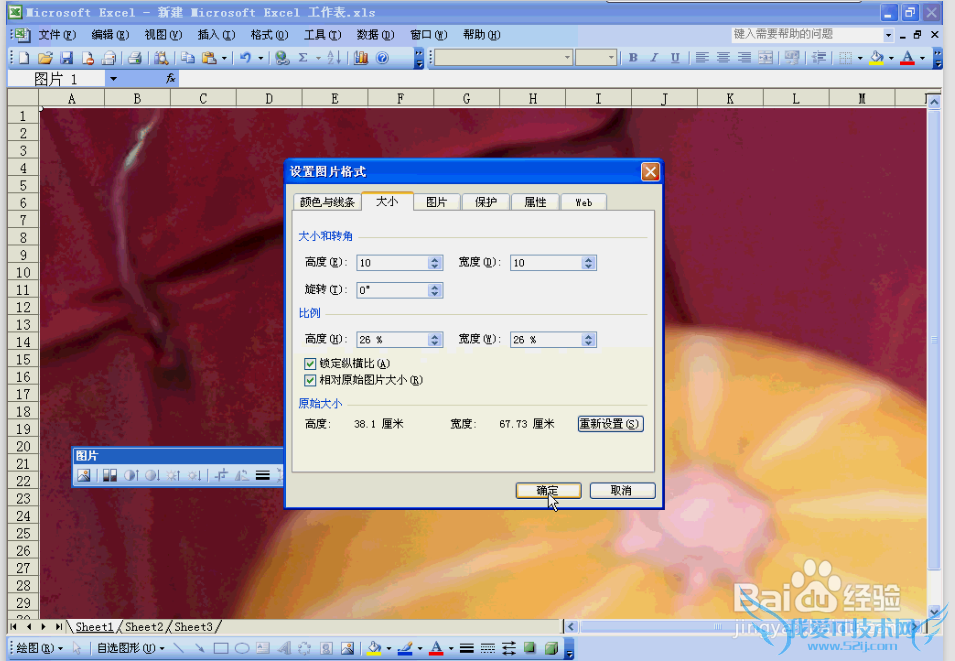Confirm dialog with 确定 button
955x661 pixels.
[x=548, y=490]
